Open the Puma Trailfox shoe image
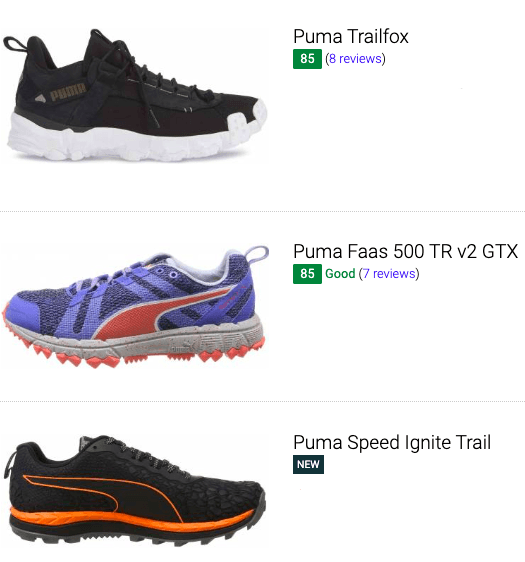 135,95
